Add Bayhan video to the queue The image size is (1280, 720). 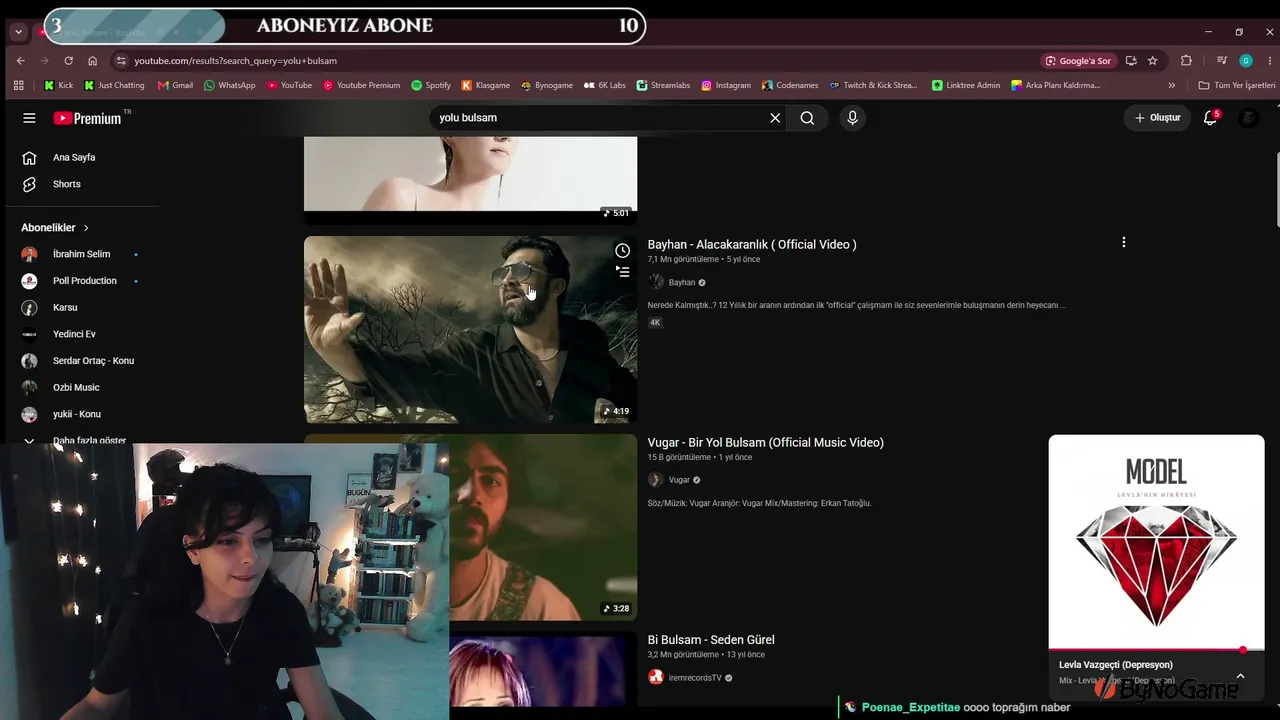(x=622, y=272)
